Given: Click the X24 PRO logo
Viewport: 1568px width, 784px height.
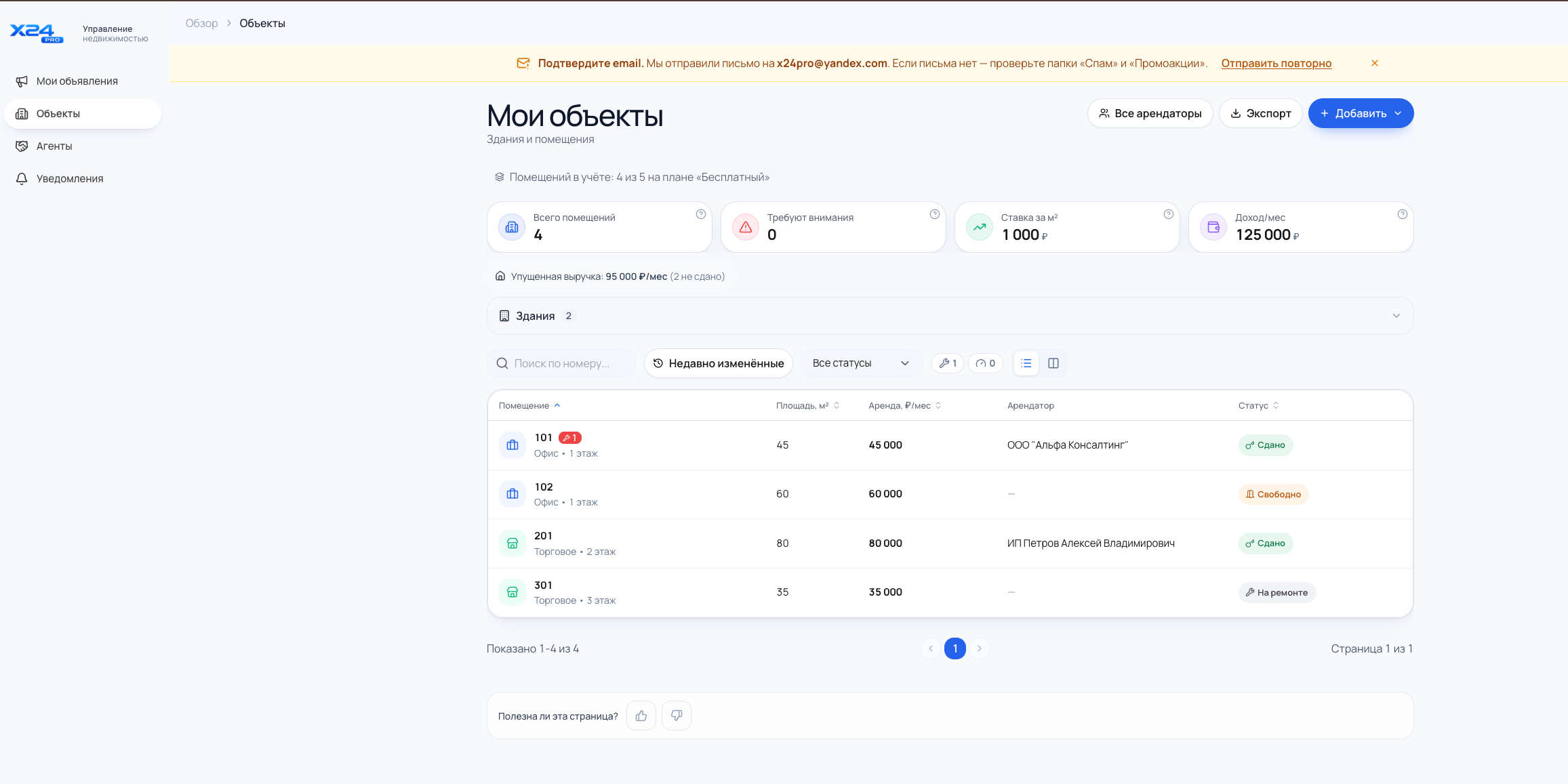Looking at the screenshot, I should click(x=37, y=33).
